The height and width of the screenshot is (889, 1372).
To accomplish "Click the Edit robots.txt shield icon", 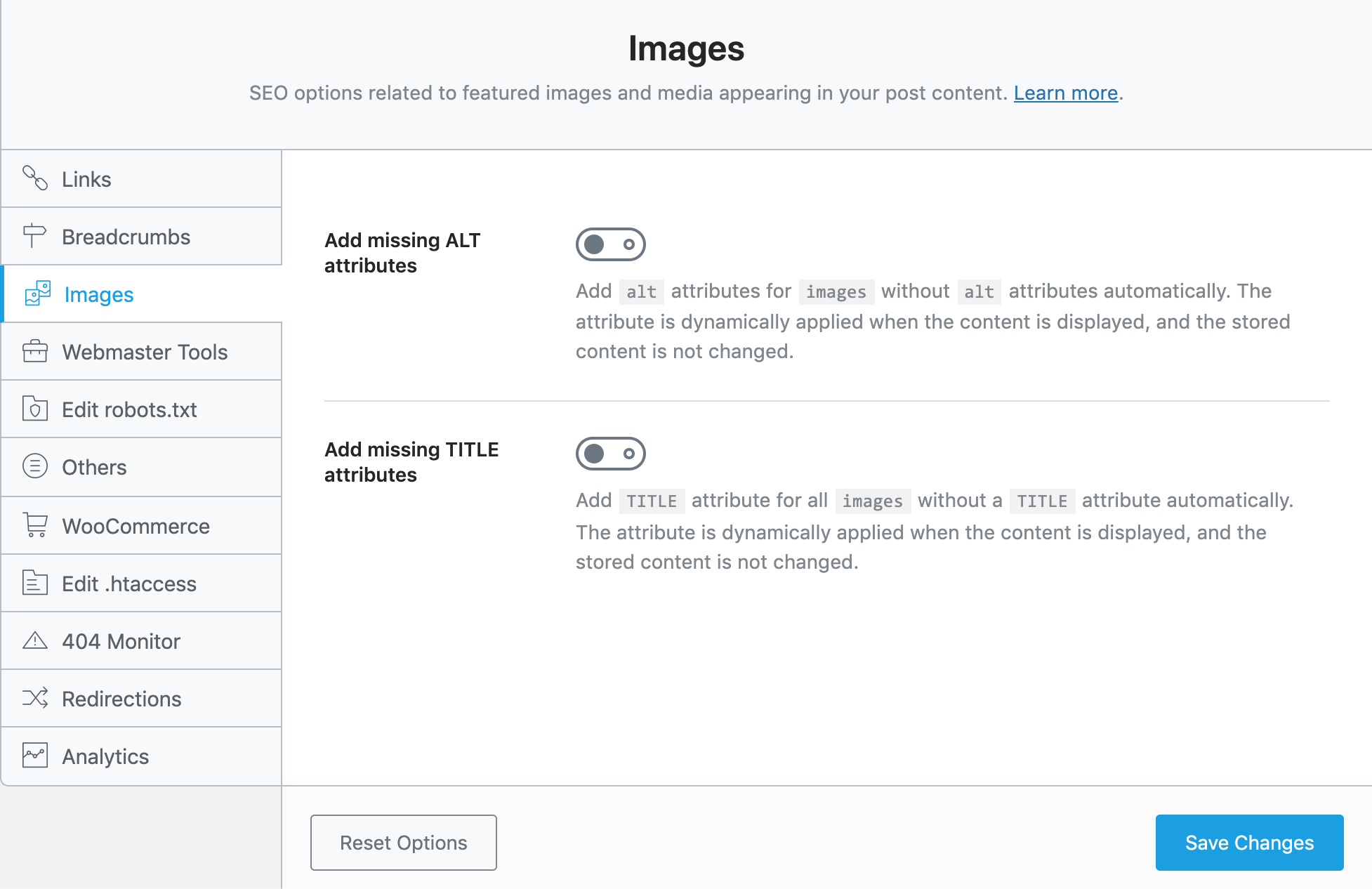I will [35, 409].
